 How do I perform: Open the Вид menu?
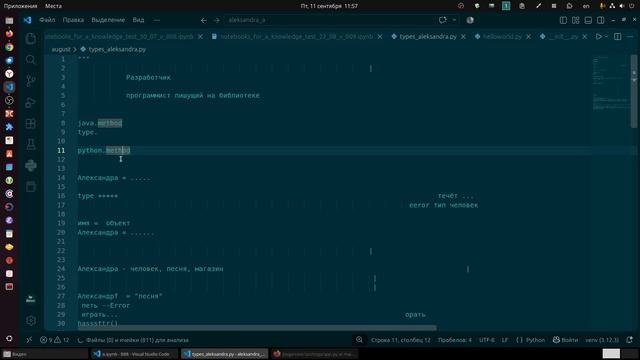[138, 20]
